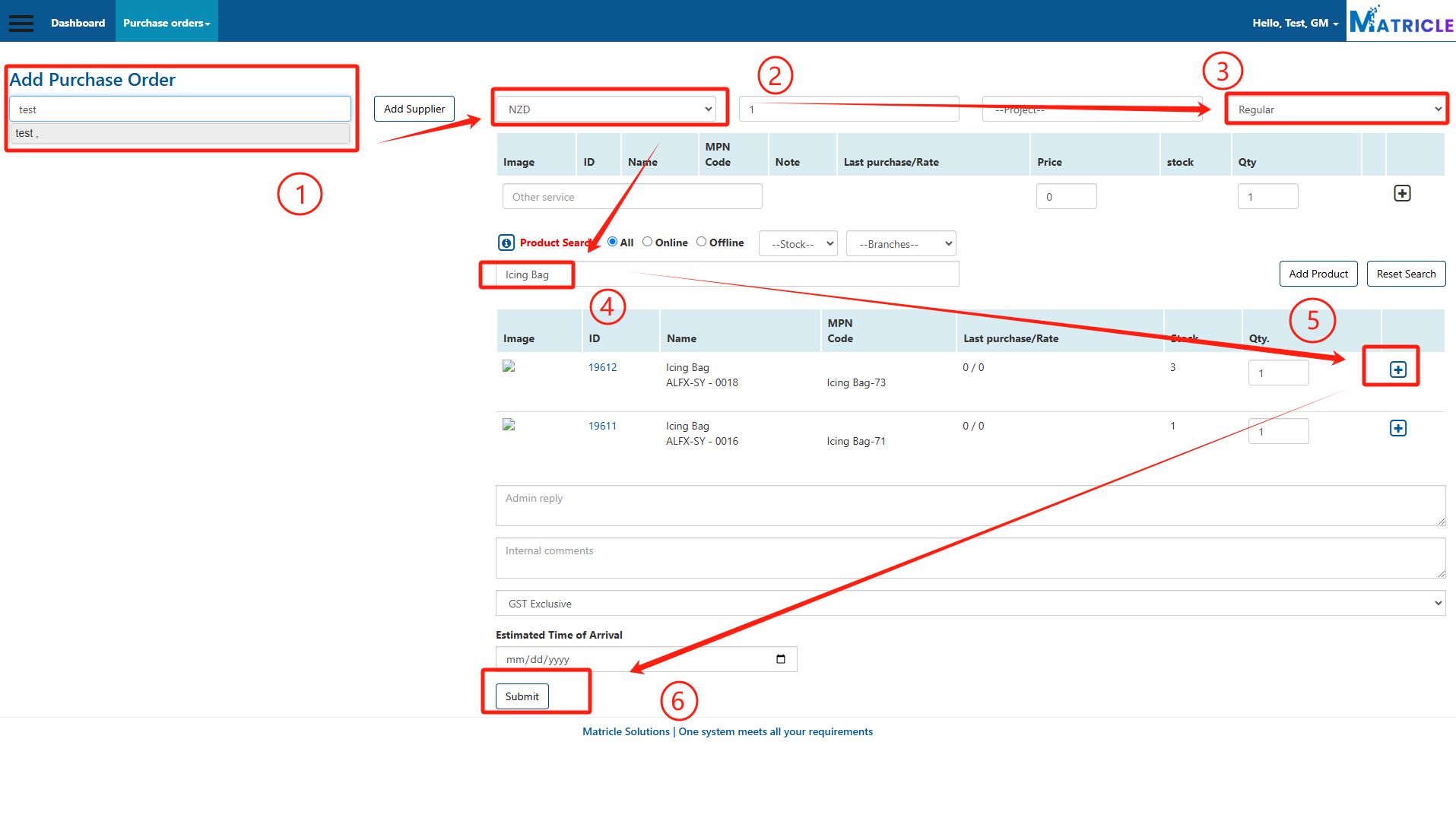The width and height of the screenshot is (1456, 815).
Task: Click the Add Supplier button
Action: tap(414, 109)
